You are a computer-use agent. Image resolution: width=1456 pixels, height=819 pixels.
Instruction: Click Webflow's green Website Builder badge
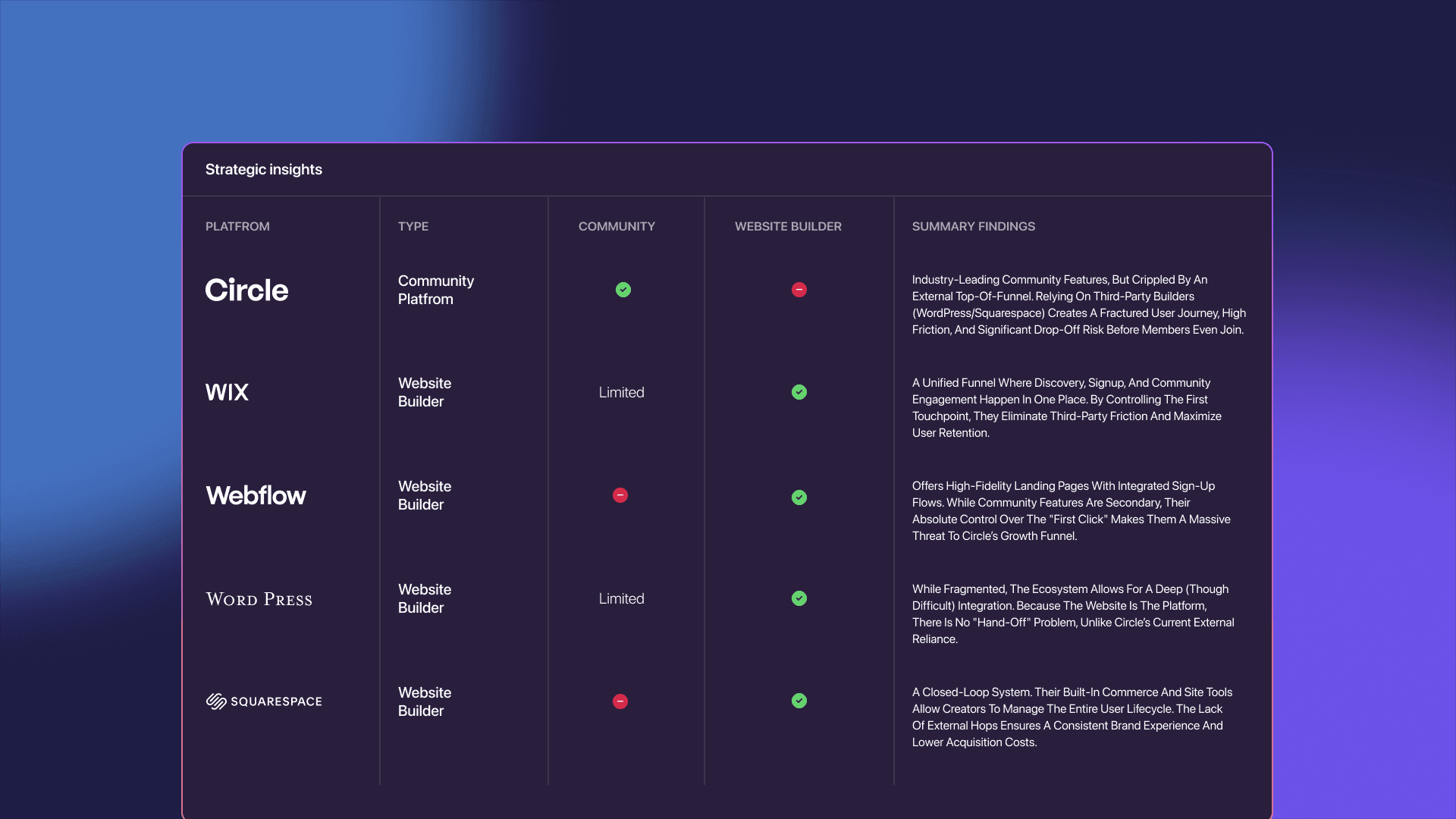[x=799, y=497]
